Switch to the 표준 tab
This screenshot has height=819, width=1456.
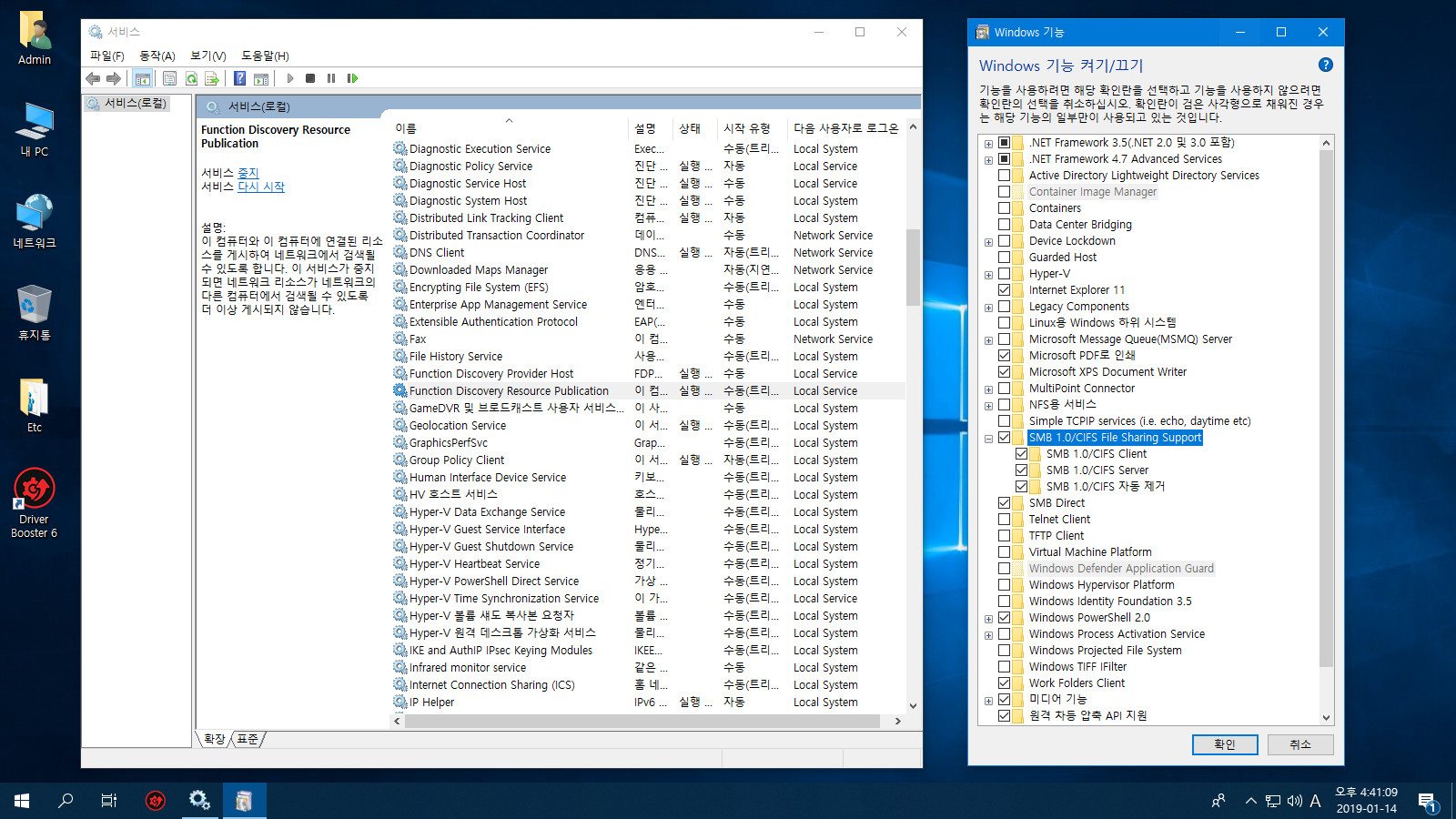point(248,739)
